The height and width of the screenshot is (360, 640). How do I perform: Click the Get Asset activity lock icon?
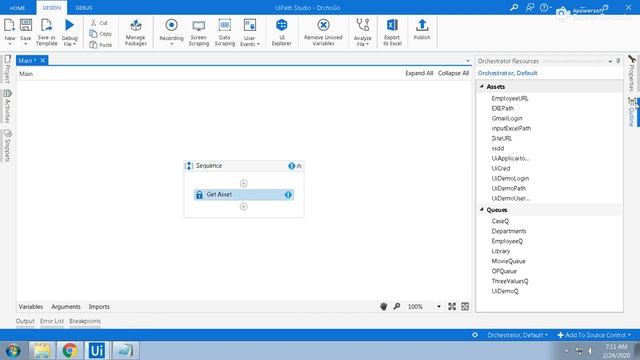click(x=199, y=195)
